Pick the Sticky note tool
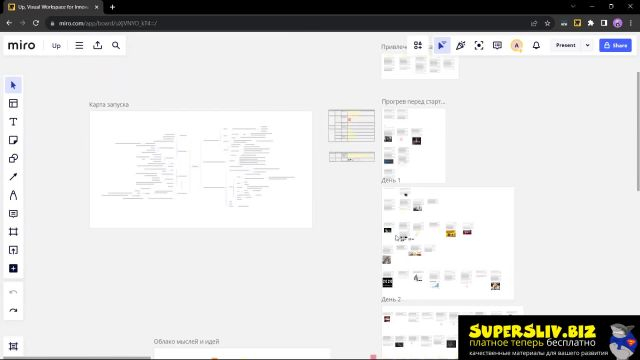 [13, 140]
